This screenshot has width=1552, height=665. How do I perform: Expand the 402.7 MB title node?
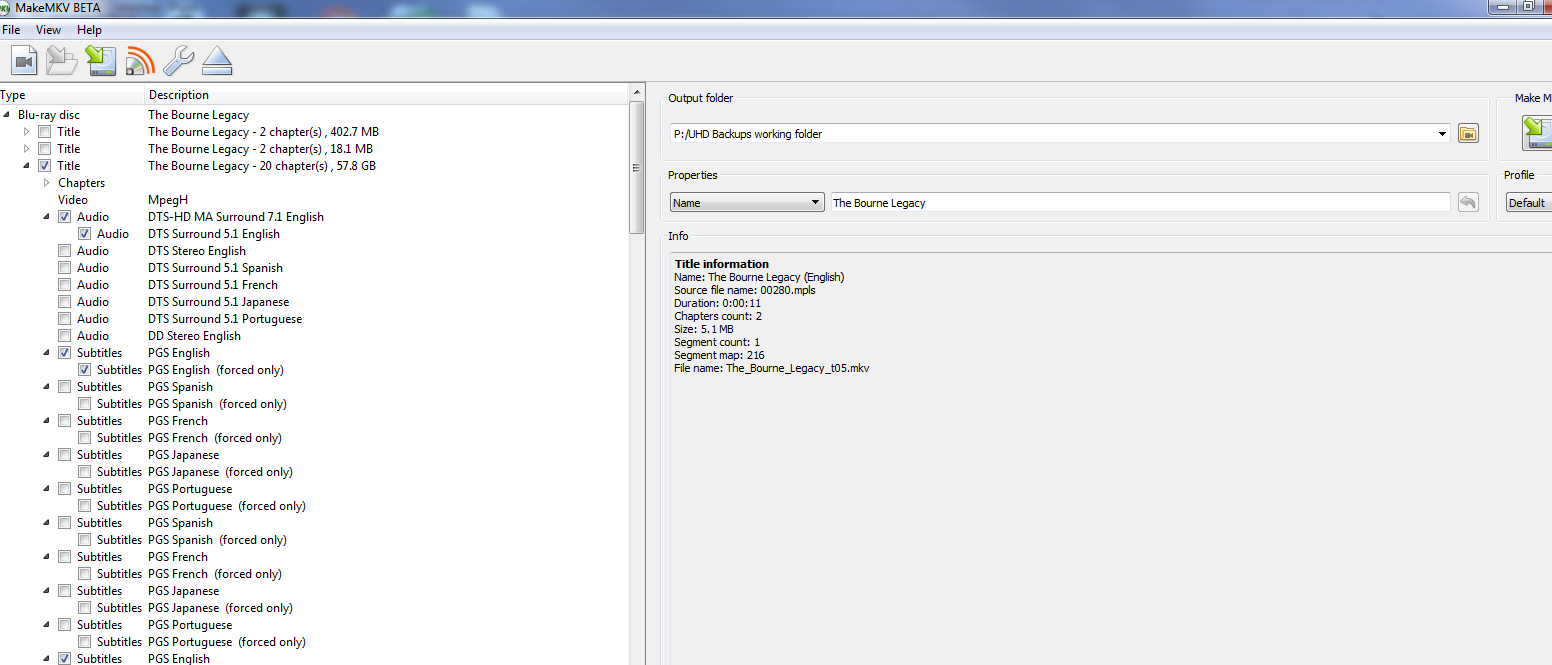(x=27, y=132)
